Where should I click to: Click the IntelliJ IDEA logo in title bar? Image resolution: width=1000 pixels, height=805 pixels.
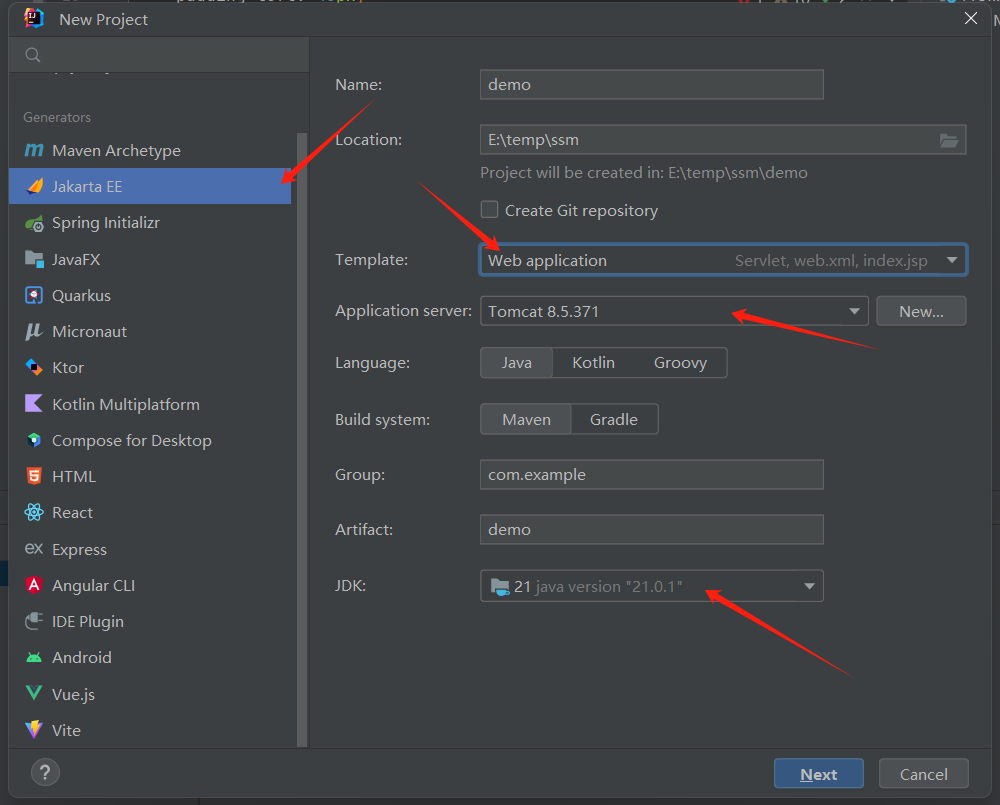34,18
